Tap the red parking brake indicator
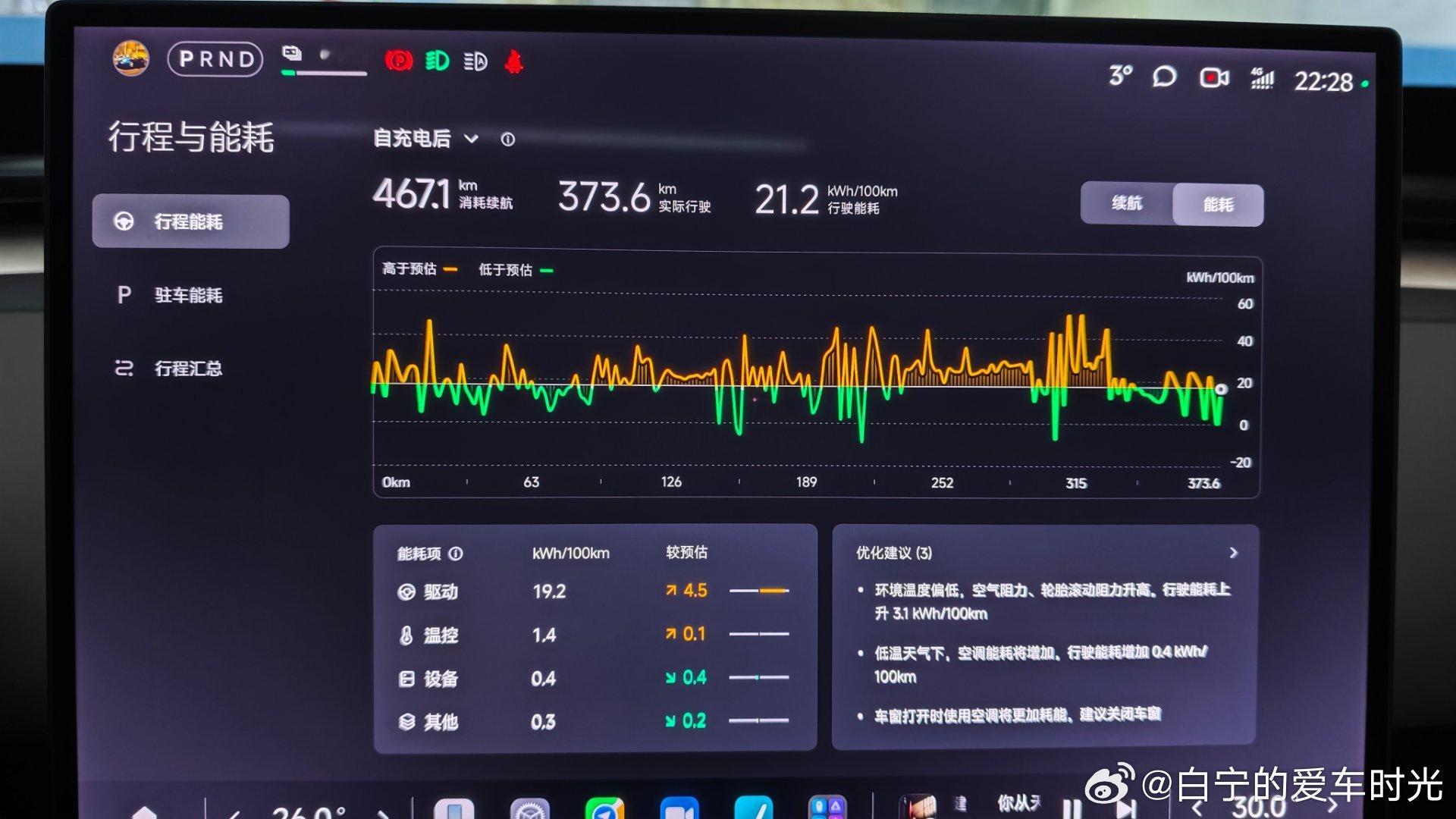1456x819 pixels. pyautogui.click(x=399, y=61)
